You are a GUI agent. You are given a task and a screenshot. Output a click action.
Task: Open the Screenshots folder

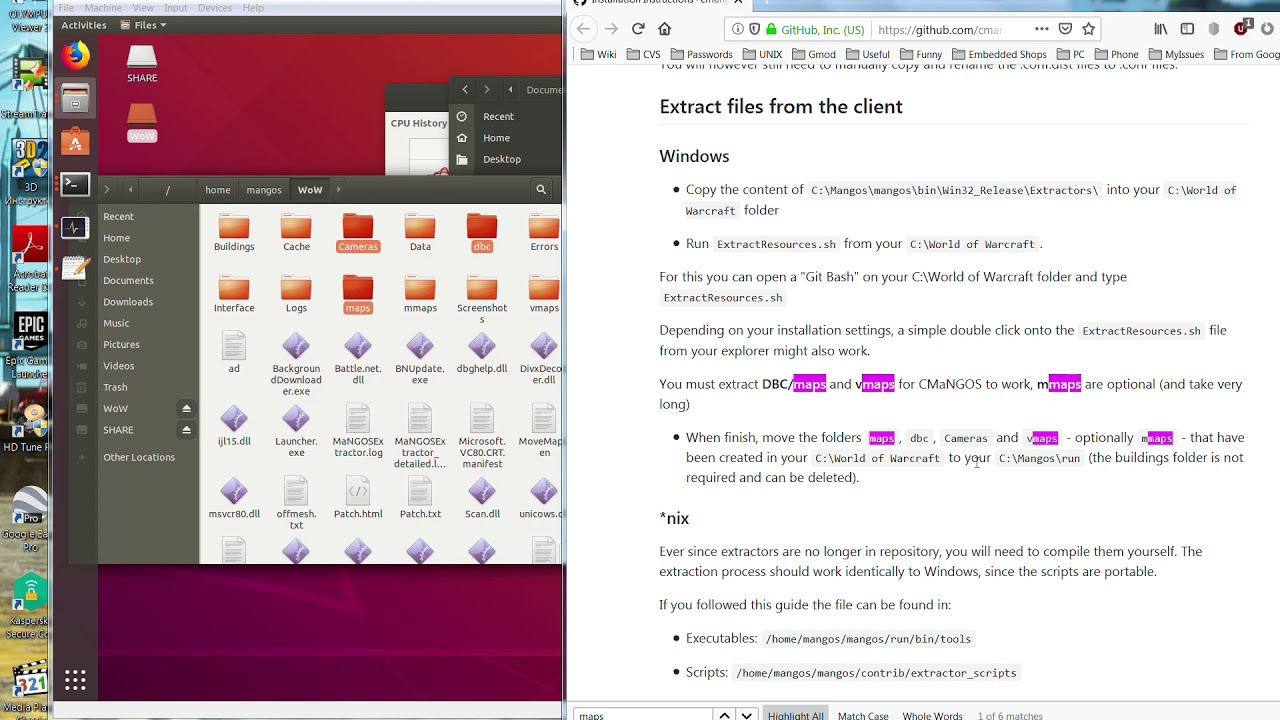(x=482, y=299)
